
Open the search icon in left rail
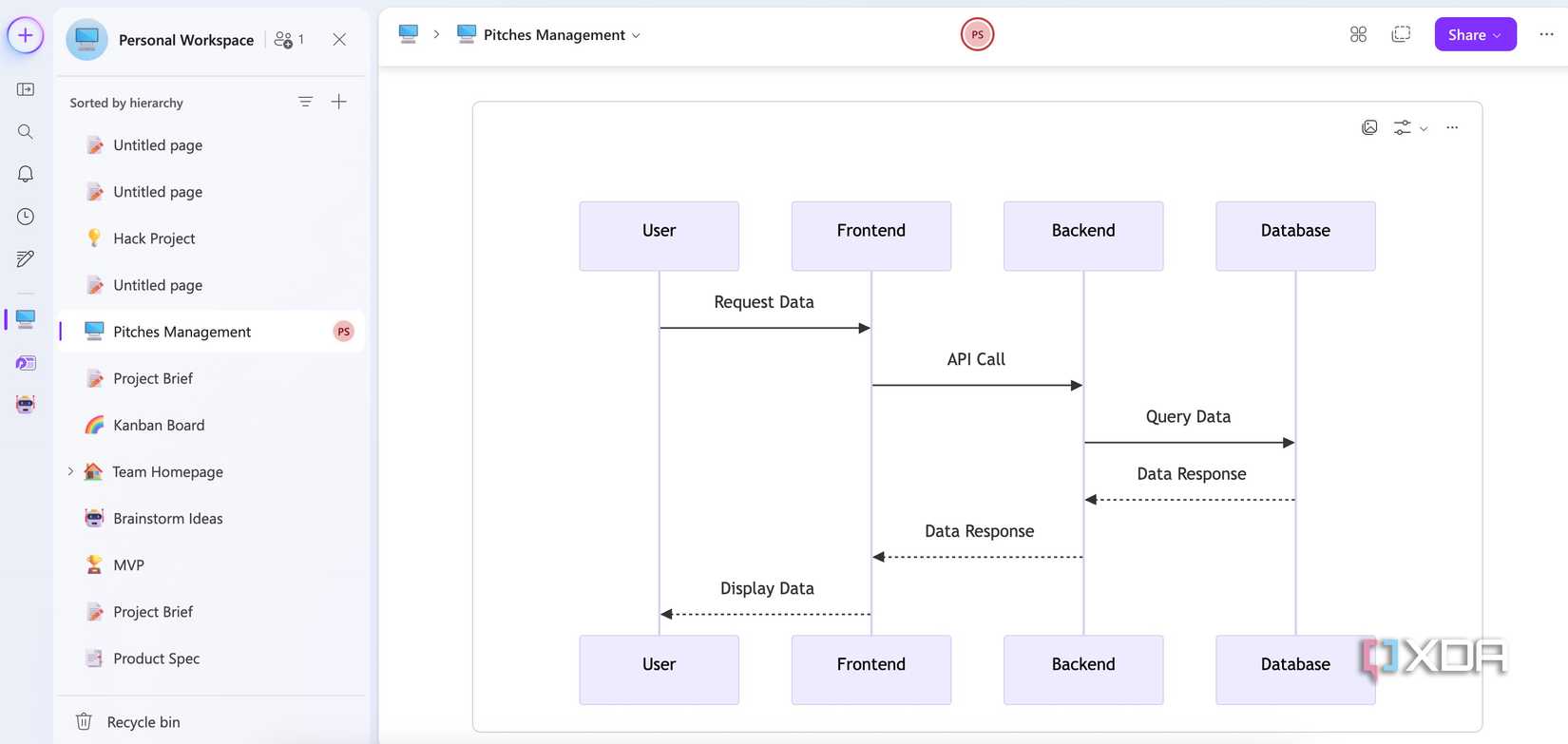[x=26, y=132]
